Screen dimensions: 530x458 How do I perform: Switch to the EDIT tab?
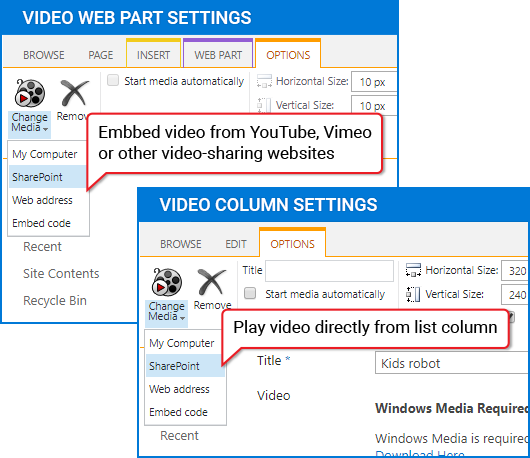236,244
